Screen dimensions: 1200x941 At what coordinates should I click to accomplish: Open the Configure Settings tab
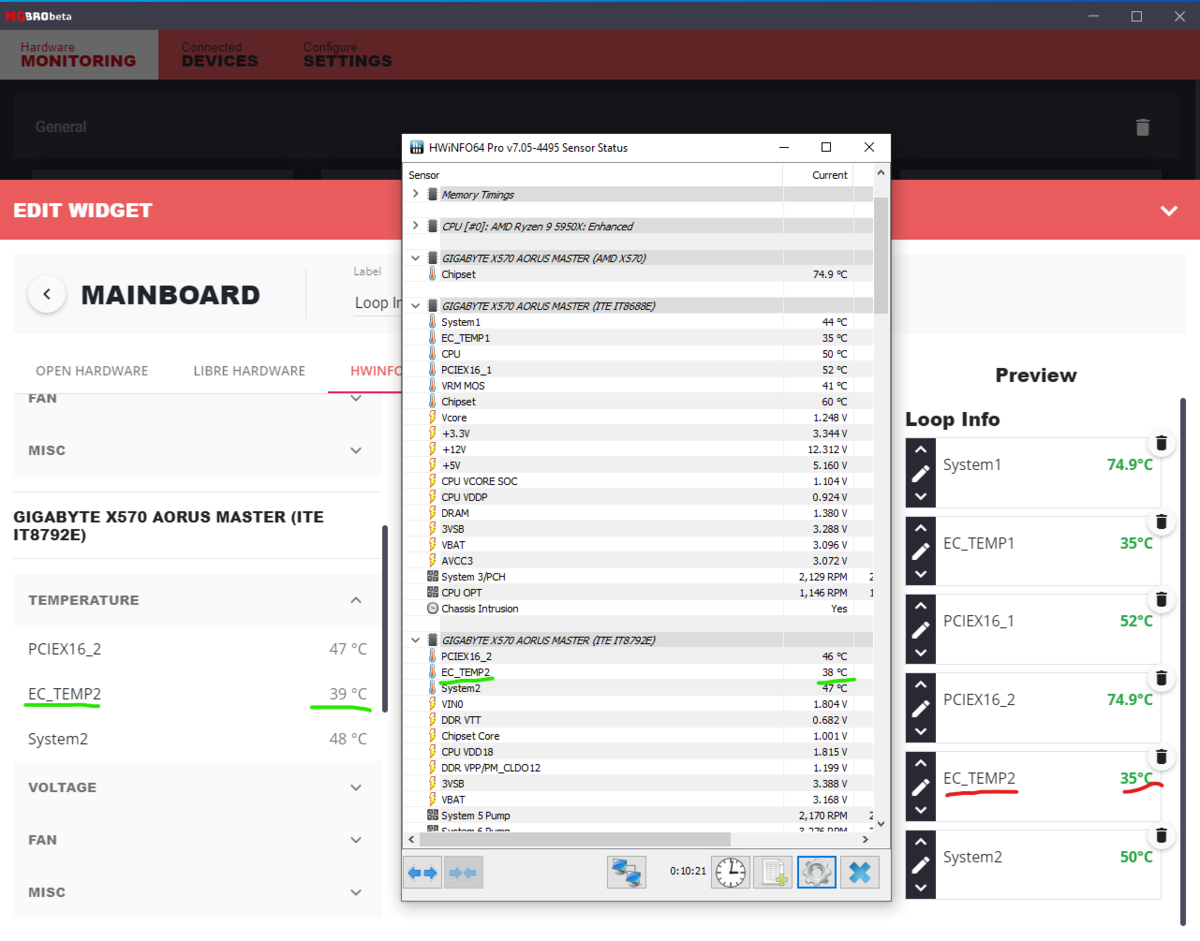tap(348, 55)
